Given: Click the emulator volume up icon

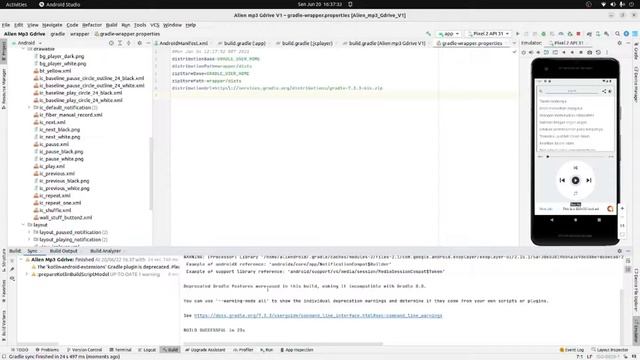Looking at the screenshot, I should point(531,52).
